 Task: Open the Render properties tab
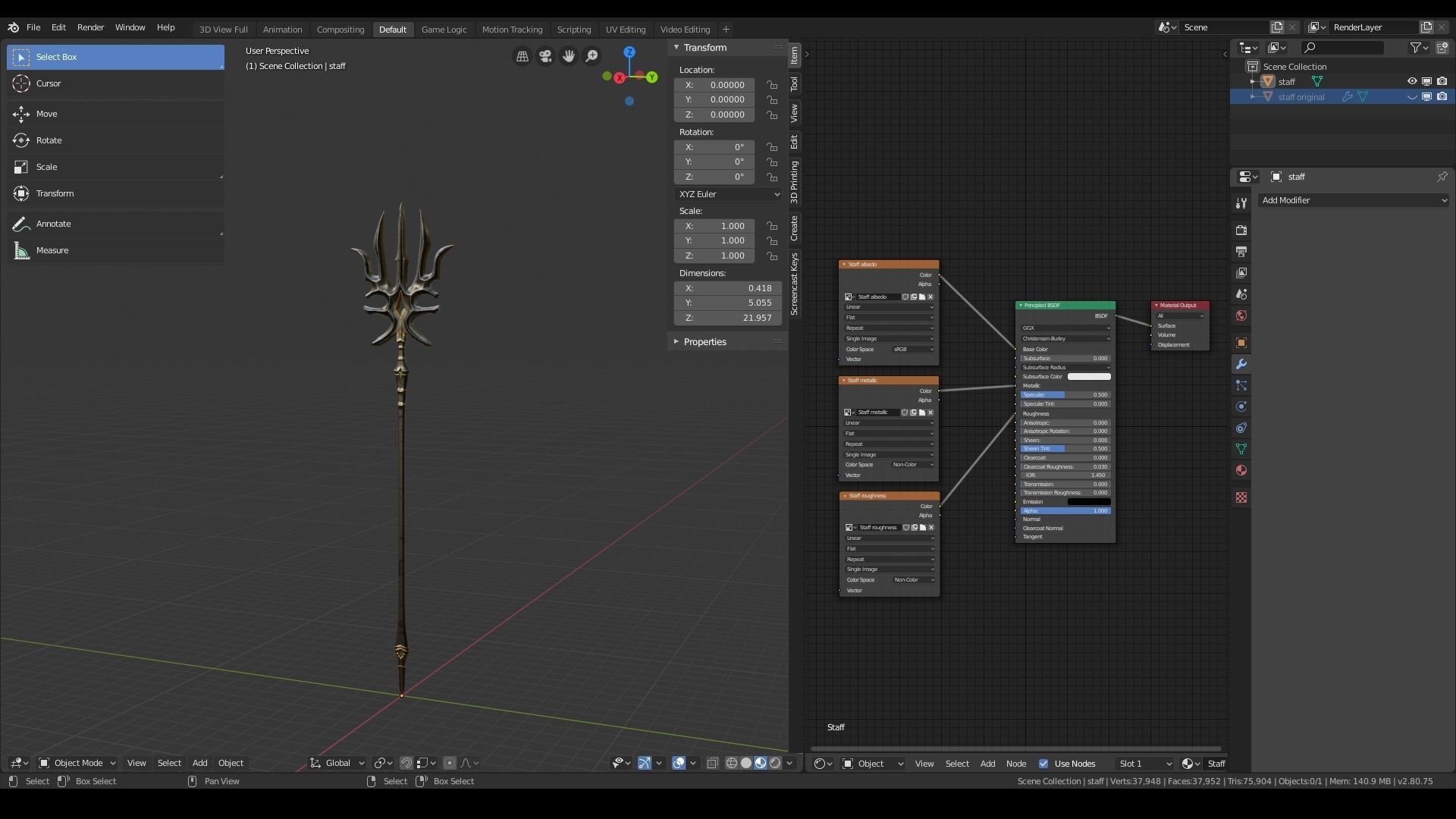pos(1241,230)
